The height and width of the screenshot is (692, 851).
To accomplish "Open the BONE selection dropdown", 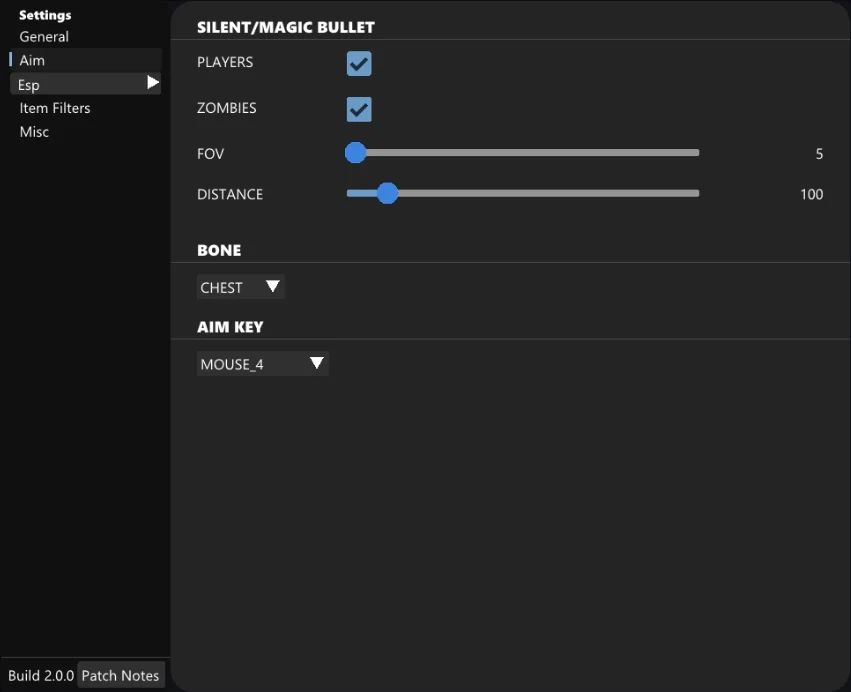I will (x=240, y=287).
